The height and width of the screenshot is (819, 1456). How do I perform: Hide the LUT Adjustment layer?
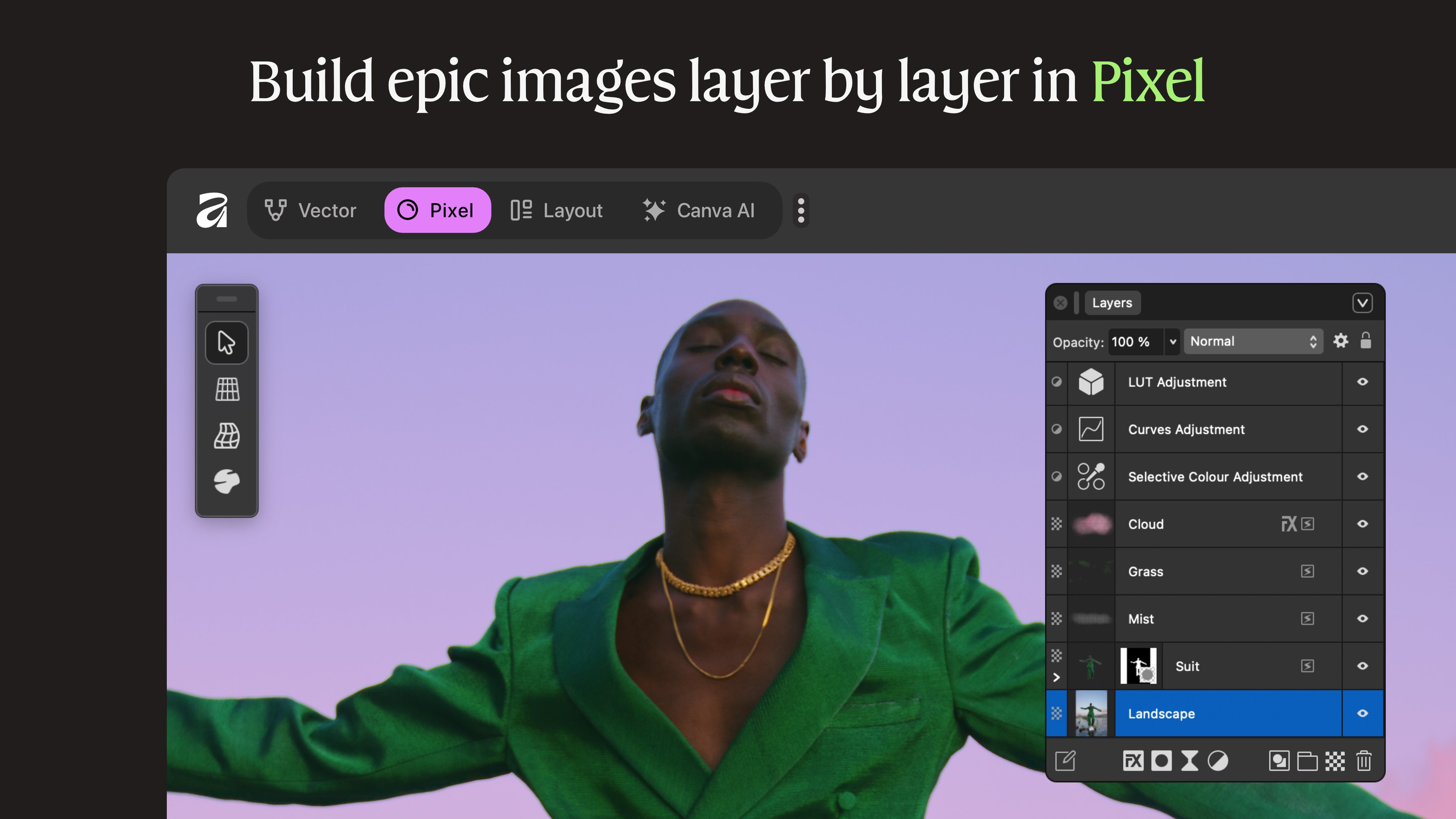coord(1363,382)
